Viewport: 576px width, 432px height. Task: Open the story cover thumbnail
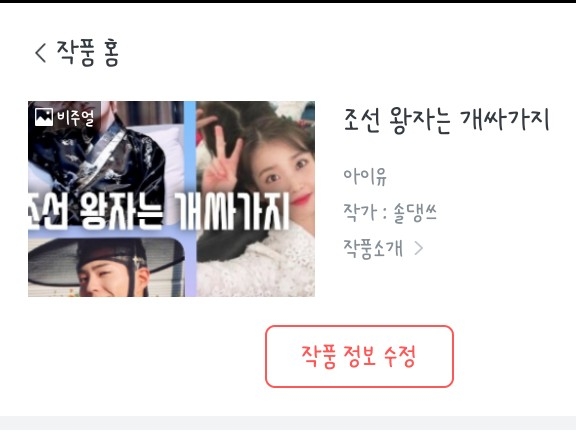click(x=171, y=199)
